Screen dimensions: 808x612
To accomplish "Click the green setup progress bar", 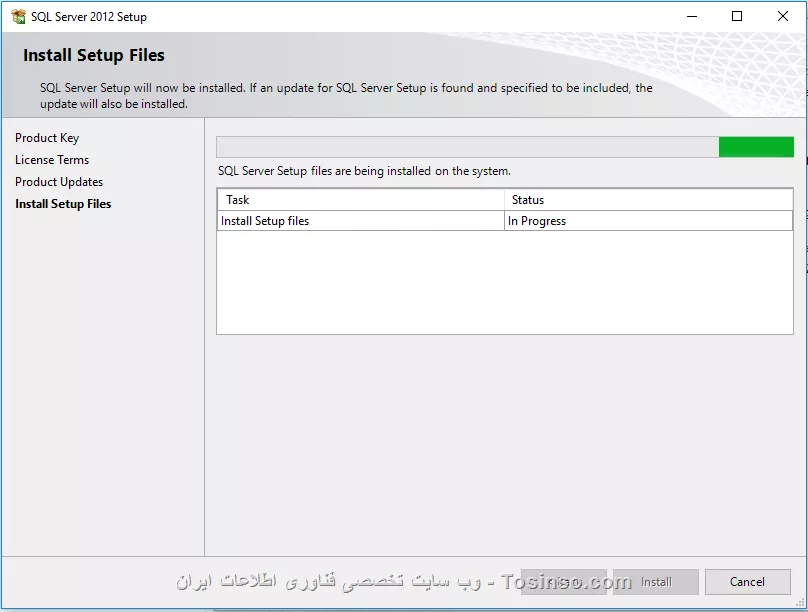I will [505, 147].
